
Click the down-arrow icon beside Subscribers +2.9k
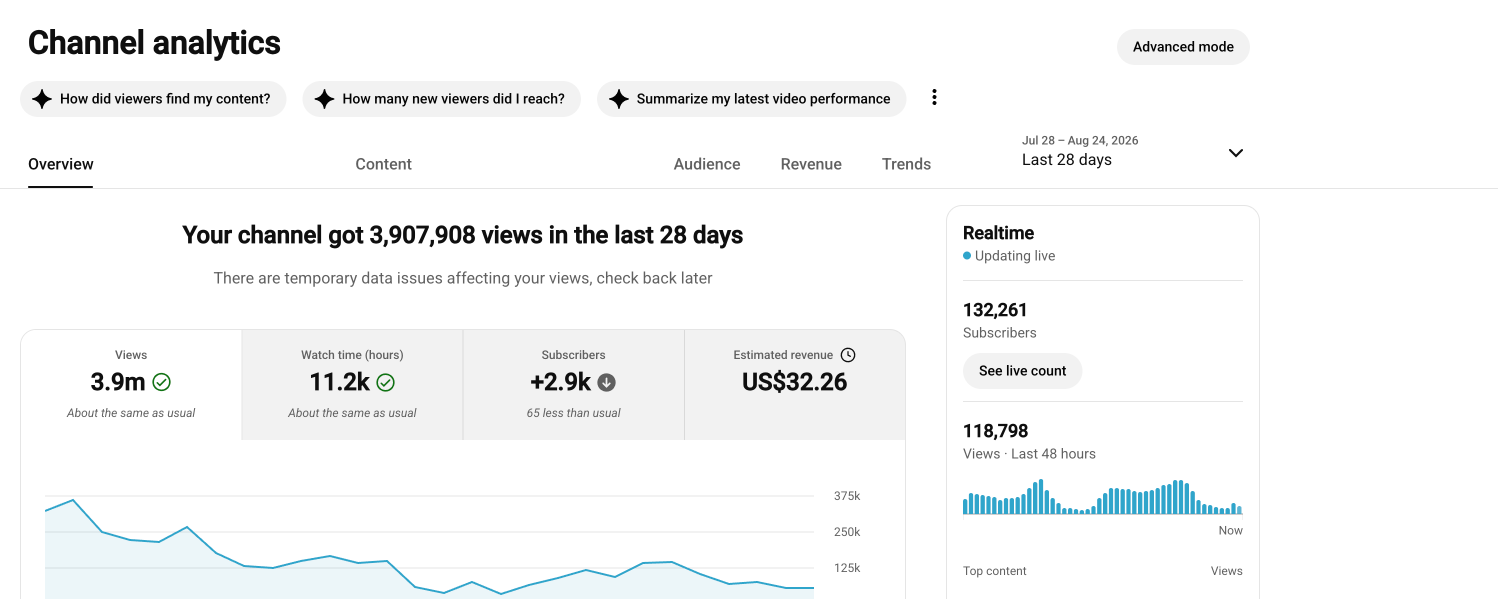click(607, 382)
